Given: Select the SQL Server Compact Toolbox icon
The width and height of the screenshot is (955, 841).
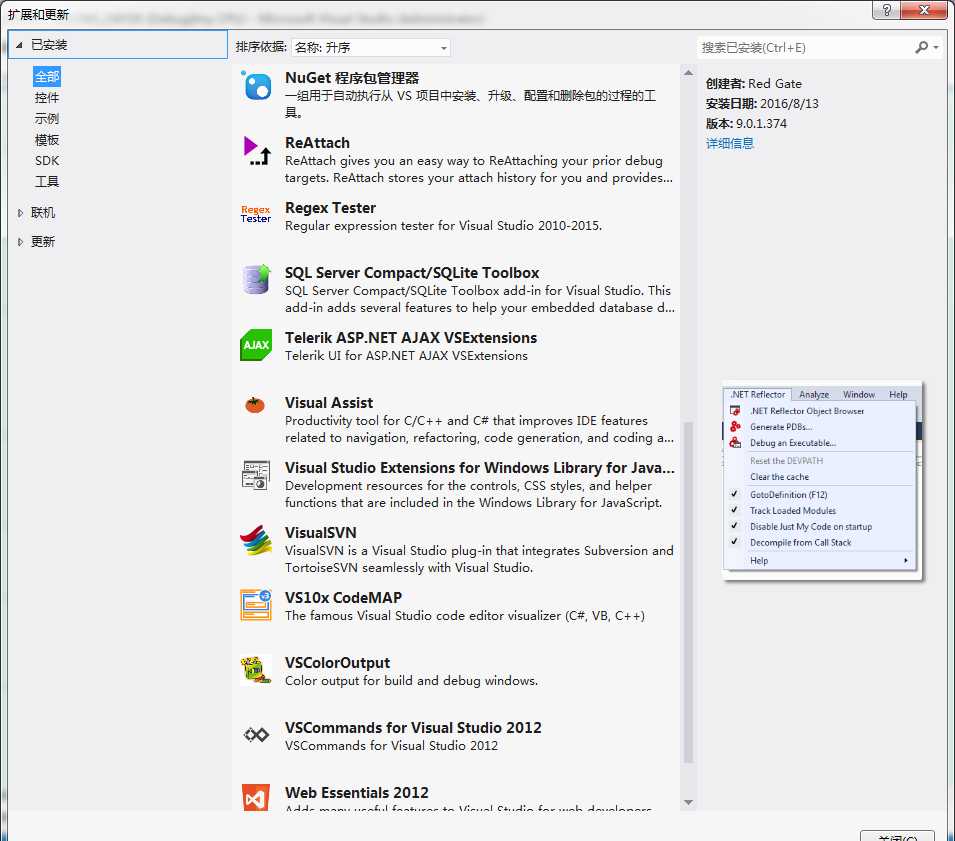Looking at the screenshot, I should [256, 280].
